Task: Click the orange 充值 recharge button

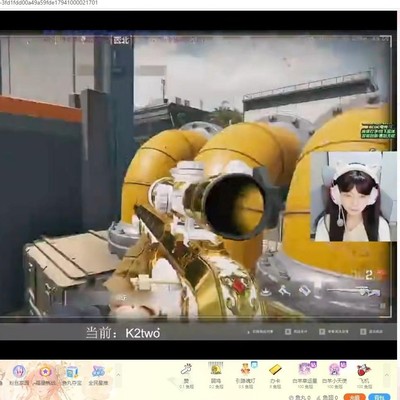Action: pyautogui.click(x=354, y=397)
